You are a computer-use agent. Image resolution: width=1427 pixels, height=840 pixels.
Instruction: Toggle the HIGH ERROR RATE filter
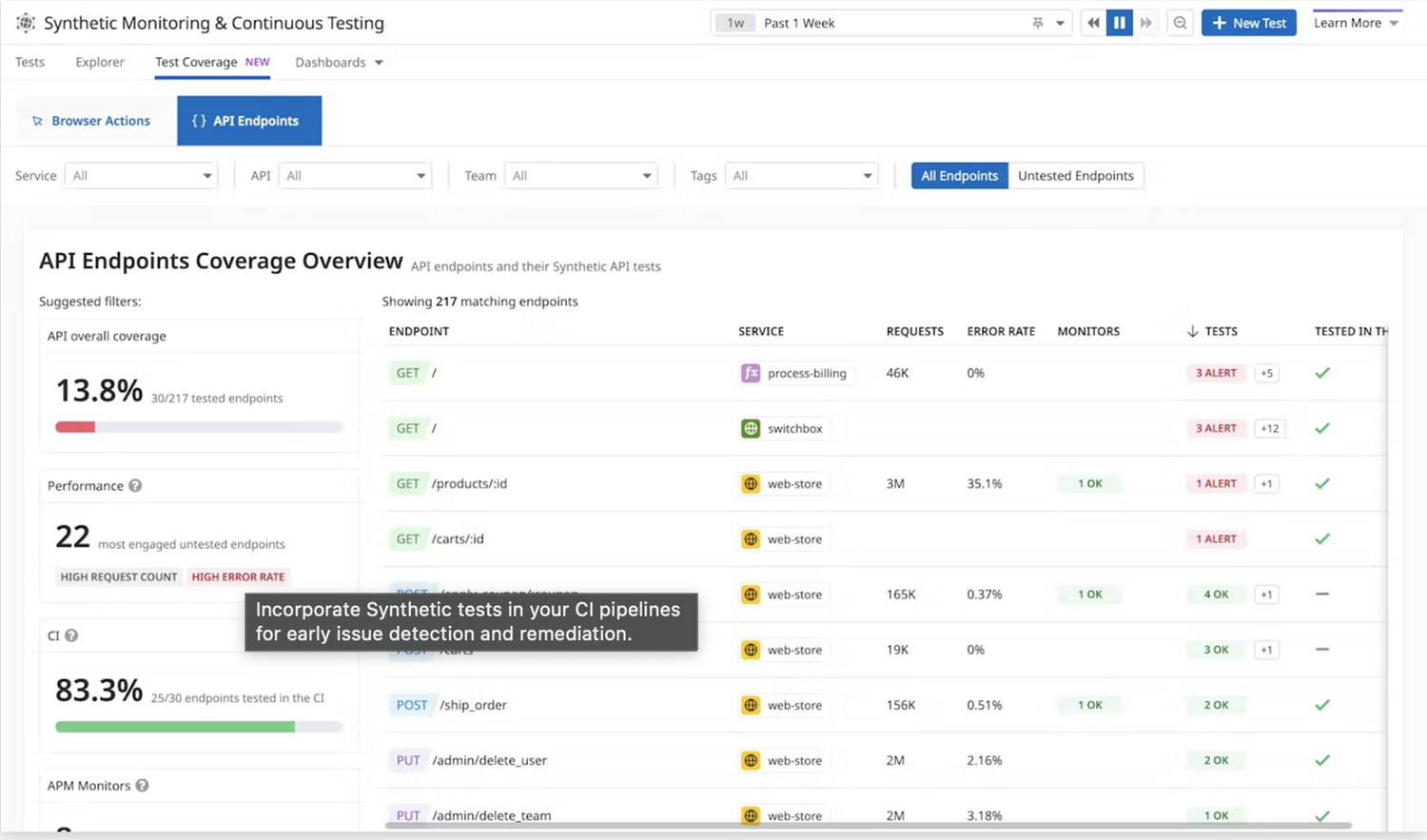tap(238, 576)
